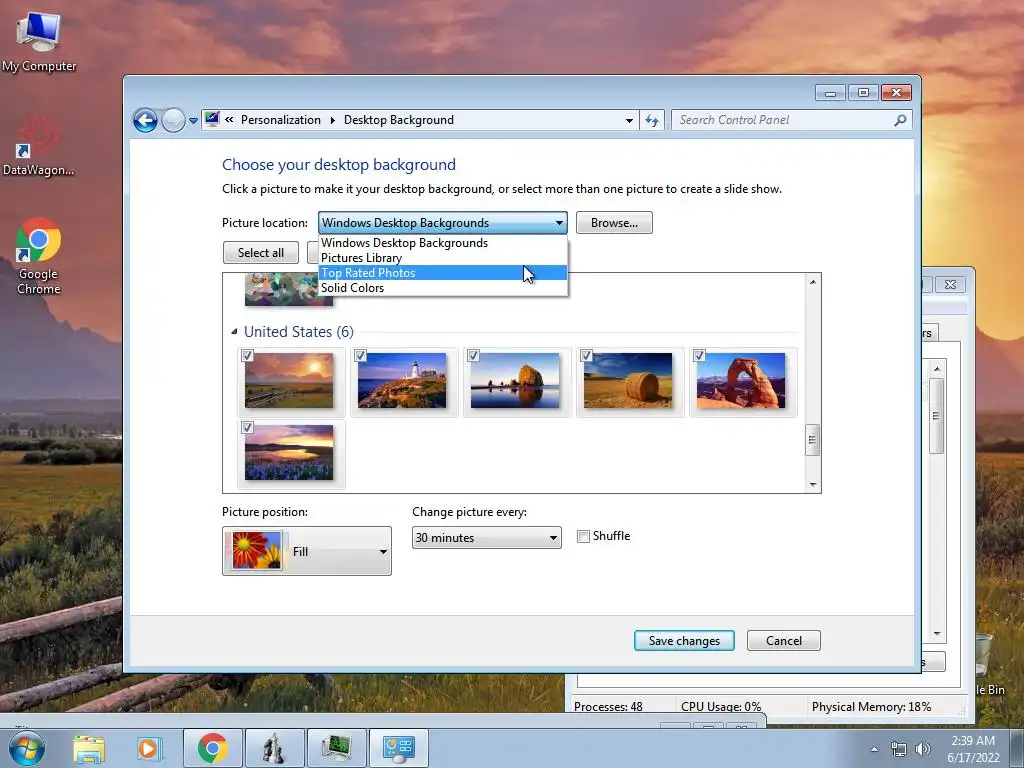Click Save changes button
Image resolution: width=1024 pixels, height=768 pixels.
click(x=684, y=641)
